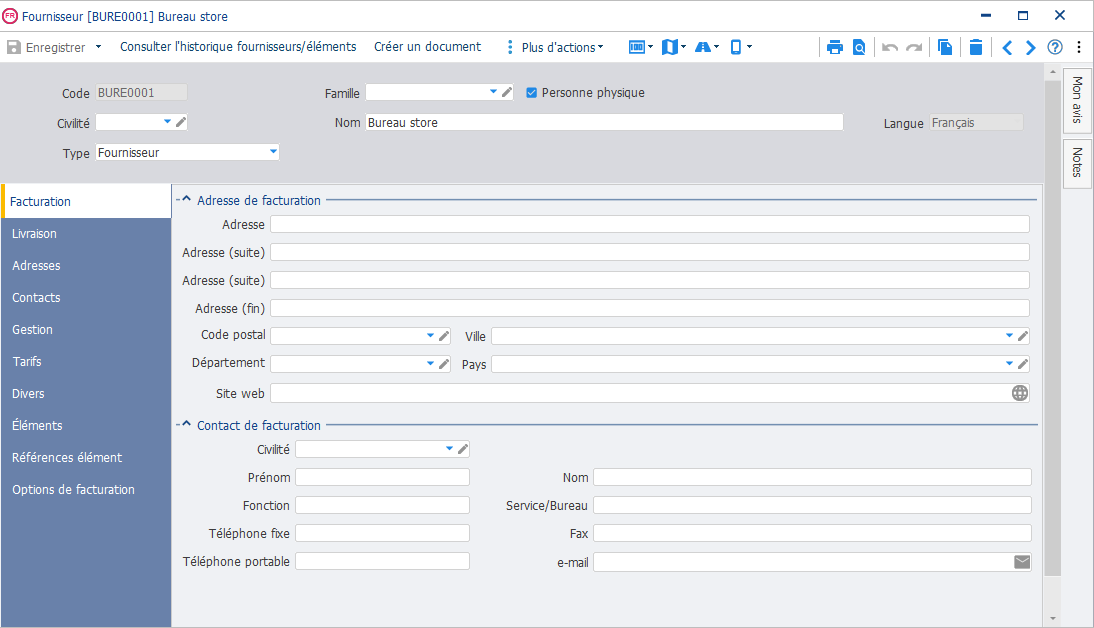
Task: Click the duplicate record icon
Action: tap(945, 47)
